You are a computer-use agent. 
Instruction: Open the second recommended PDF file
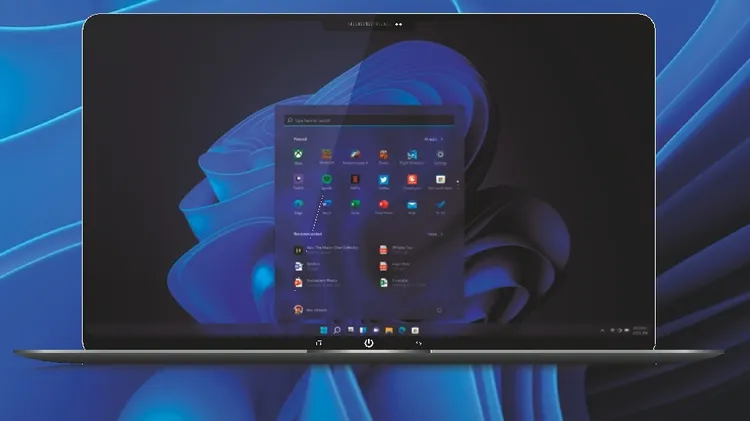click(x=396, y=266)
